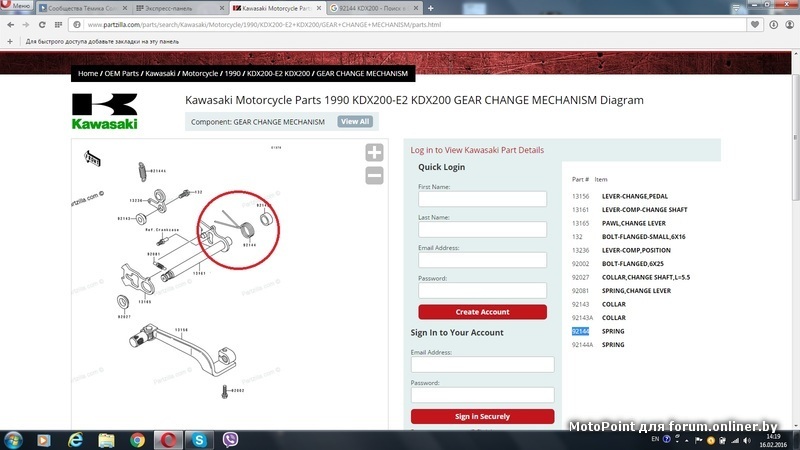Click the Sign In Securely button
The image size is (800, 450).
[x=482, y=416]
